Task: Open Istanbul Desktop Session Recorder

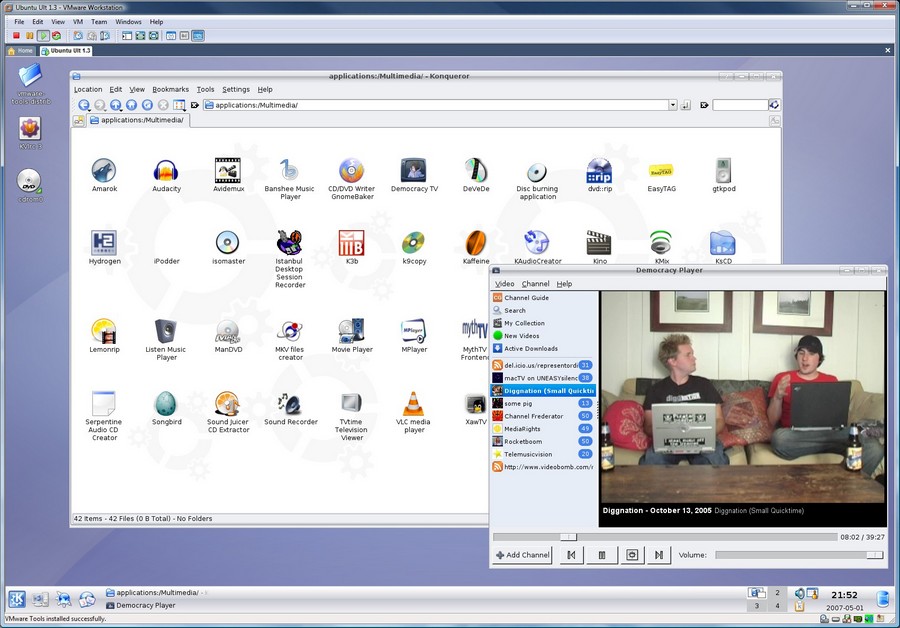Action: [290, 243]
